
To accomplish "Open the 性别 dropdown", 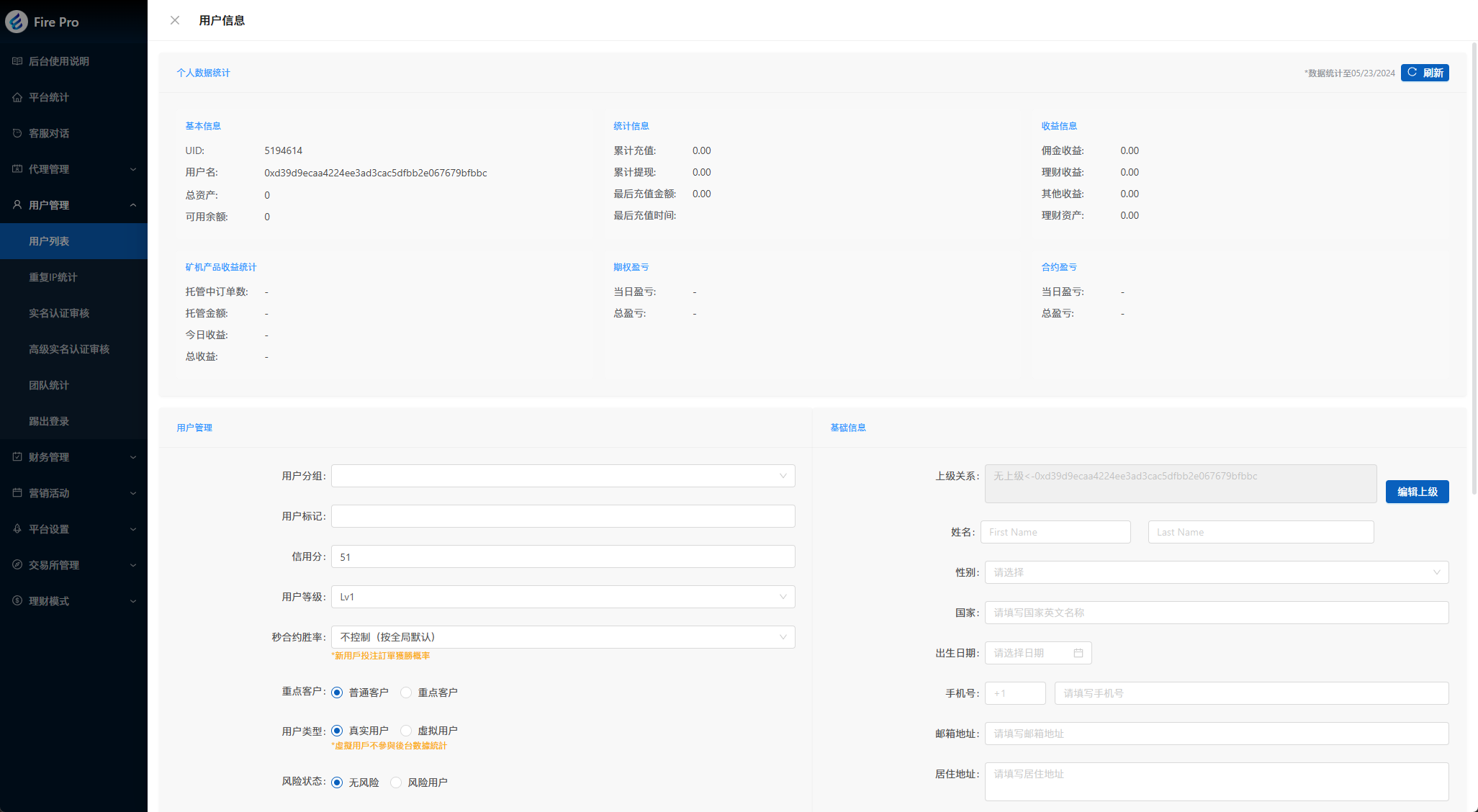I will click(x=1216, y=572).
